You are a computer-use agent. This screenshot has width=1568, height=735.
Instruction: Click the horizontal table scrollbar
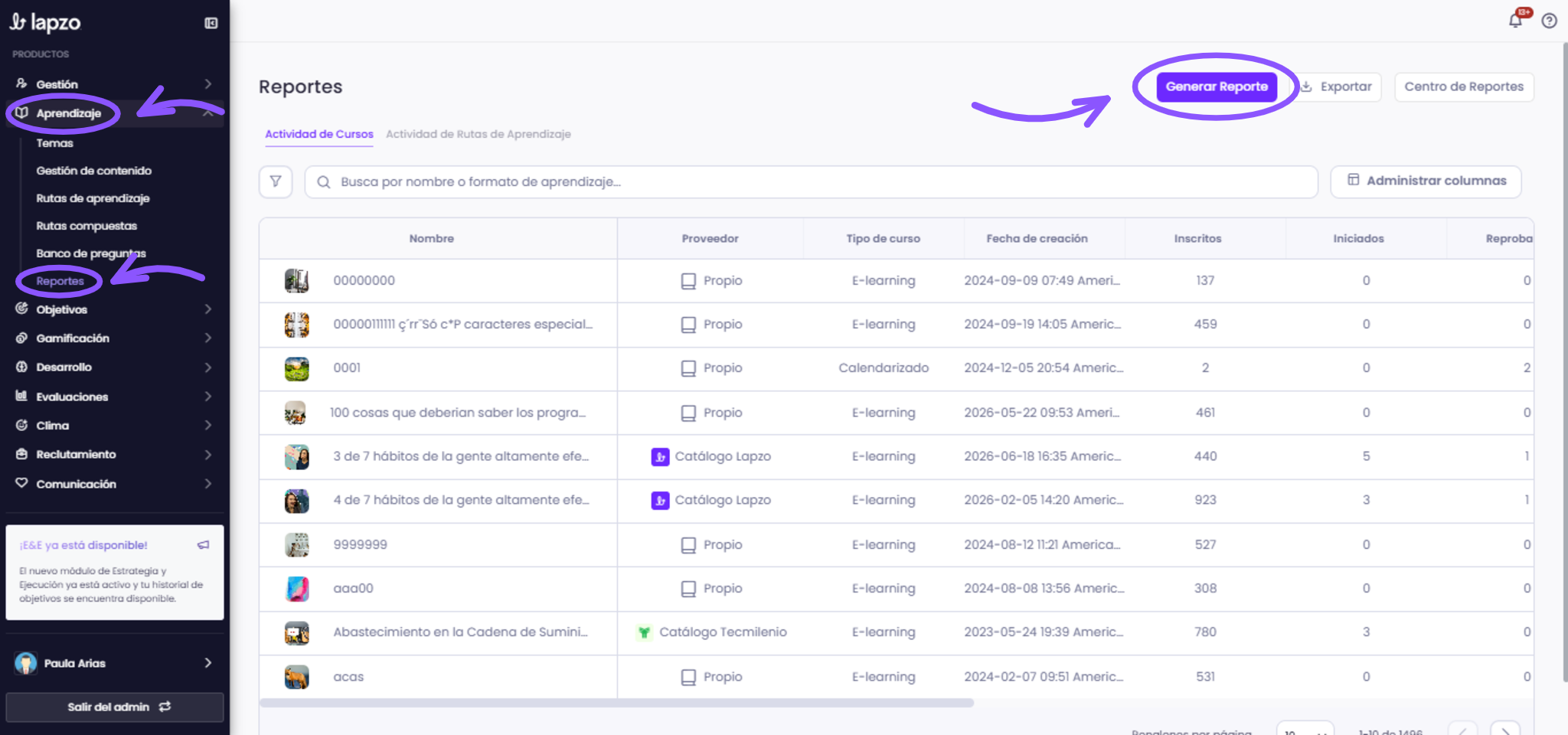tap(616, 703)
